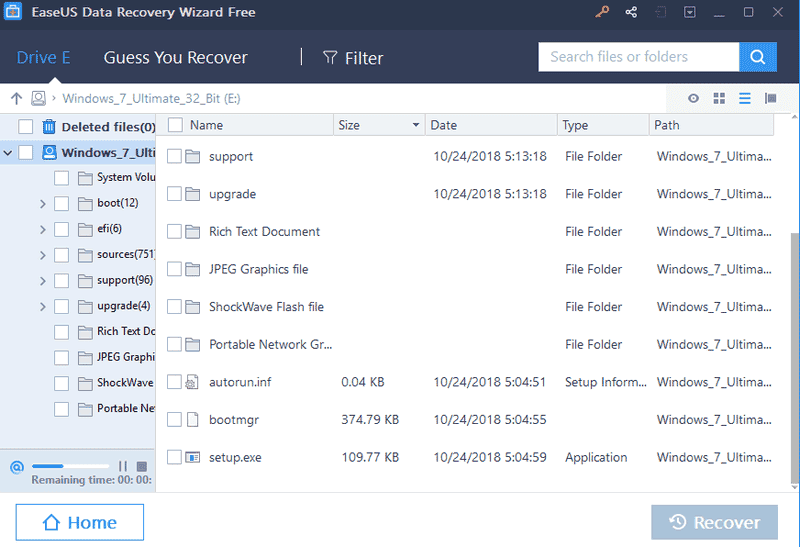Switch to large icons grid view

tap(719, 98)
